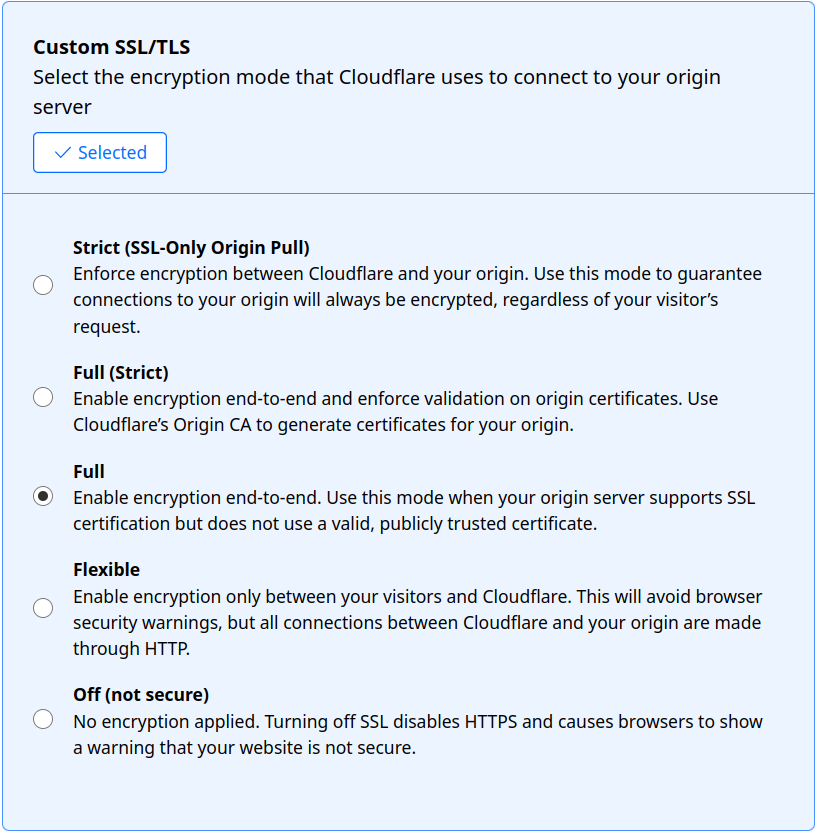Click the Flexible description about HTTP connections
Image resolution: width=817 pixels, height=834 pixels.
tap(416, 621)
